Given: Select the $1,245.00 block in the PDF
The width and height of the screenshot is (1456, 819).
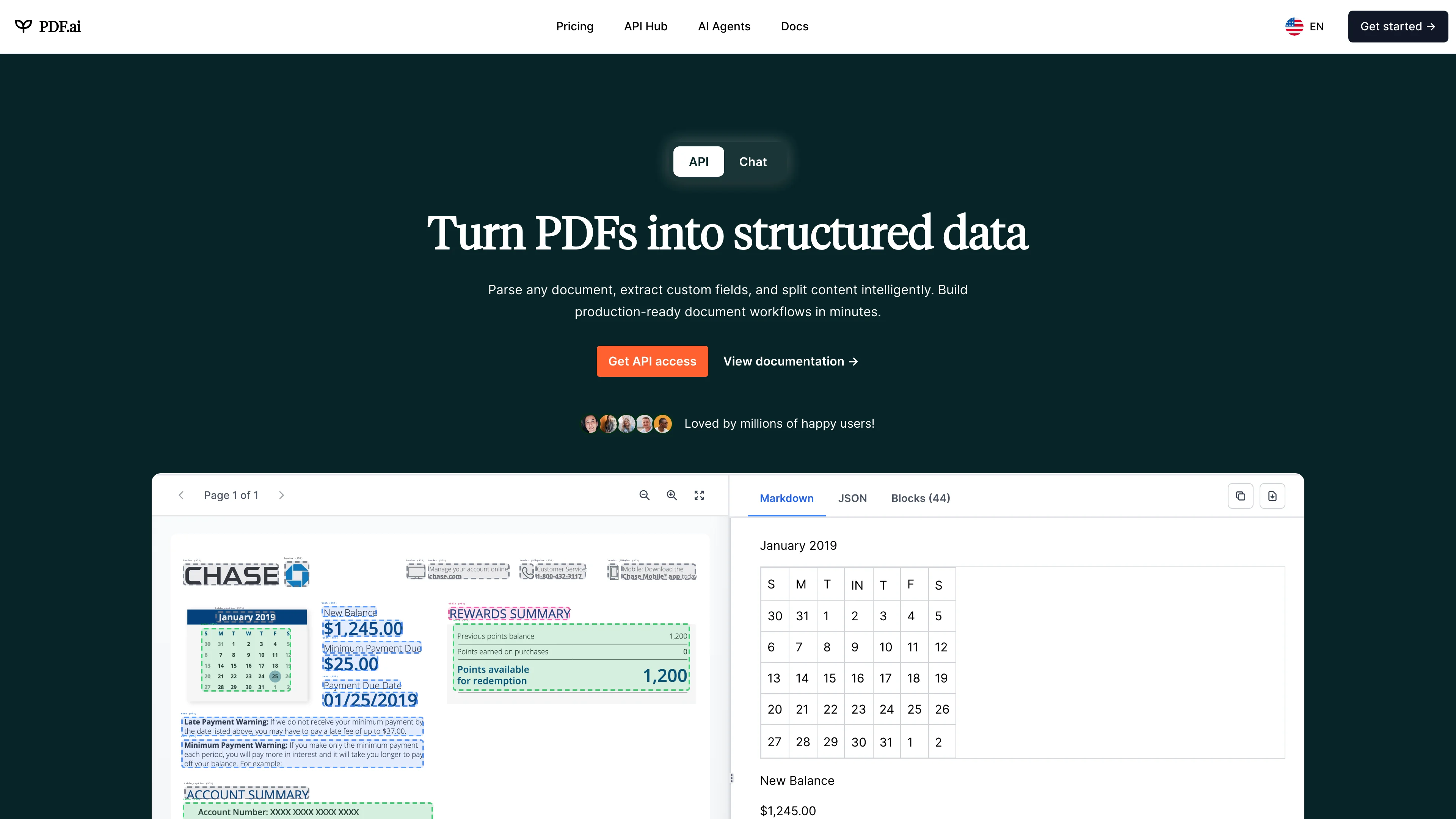Looking at the screenshot, I should click(x=362, y=629).
